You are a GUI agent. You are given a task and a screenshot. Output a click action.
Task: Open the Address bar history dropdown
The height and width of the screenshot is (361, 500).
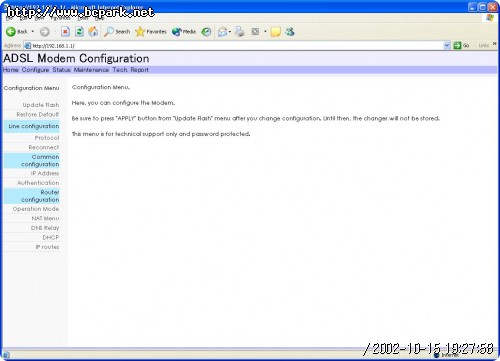point(447,45)
